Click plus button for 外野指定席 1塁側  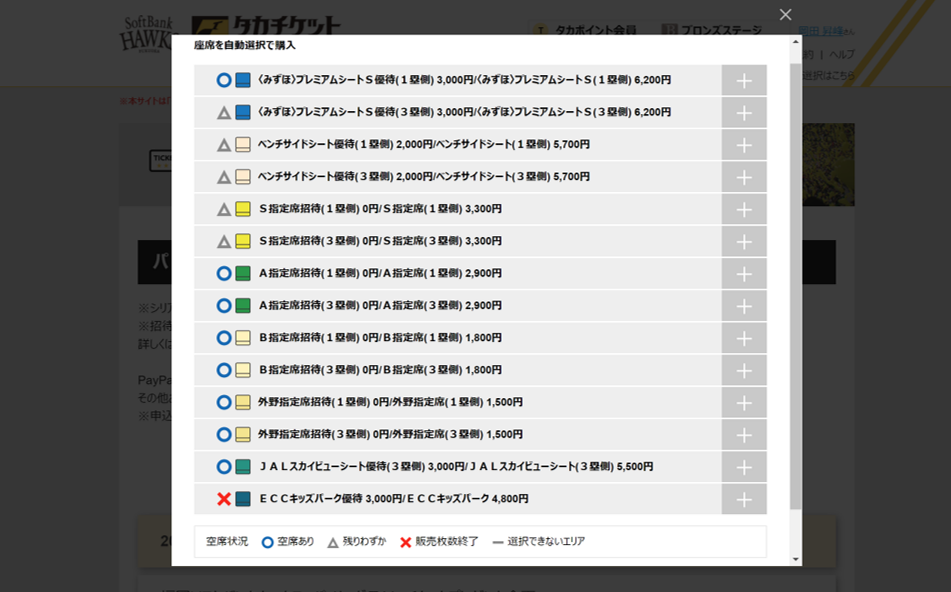pos(743,403)
